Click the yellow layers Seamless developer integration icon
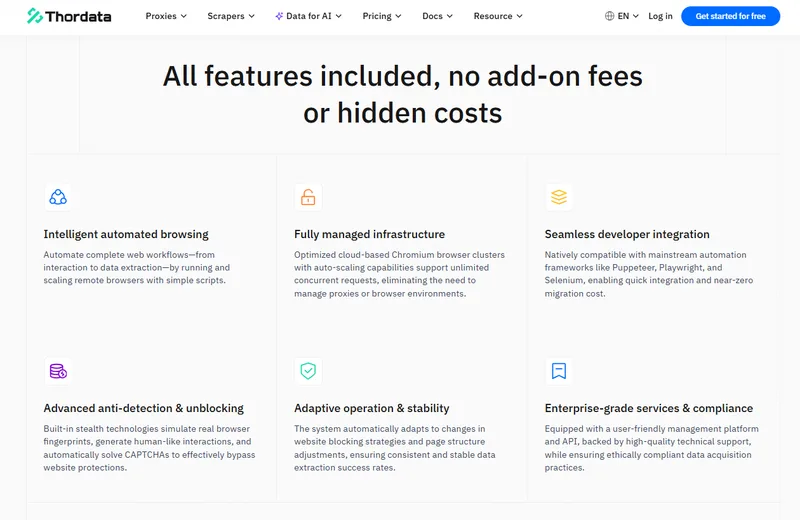This screenshot has width=800, height=520. [559, 197]
